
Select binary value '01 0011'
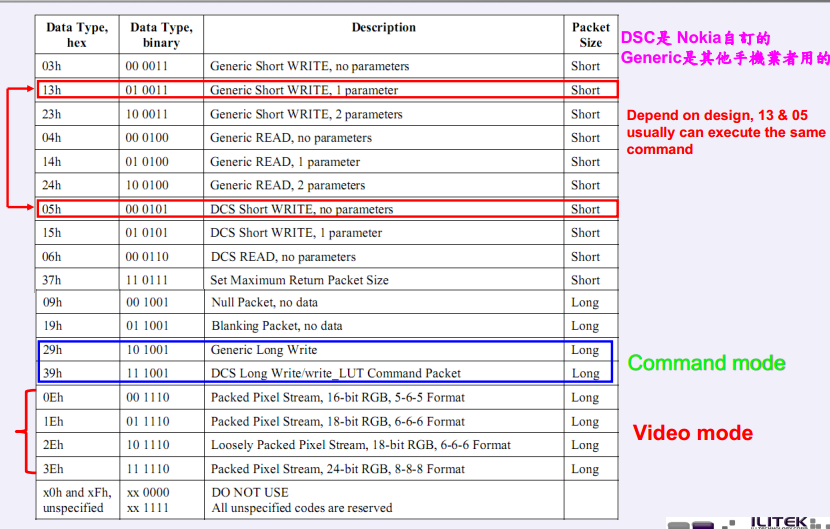147,90
